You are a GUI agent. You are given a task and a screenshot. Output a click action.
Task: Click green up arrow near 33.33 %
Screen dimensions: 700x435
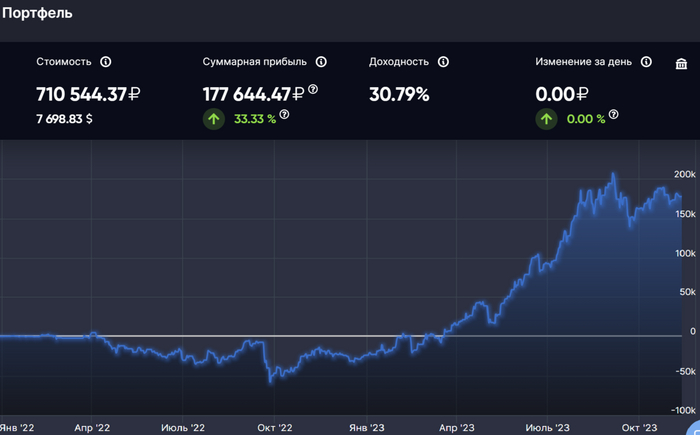click(x=212, y=118)
